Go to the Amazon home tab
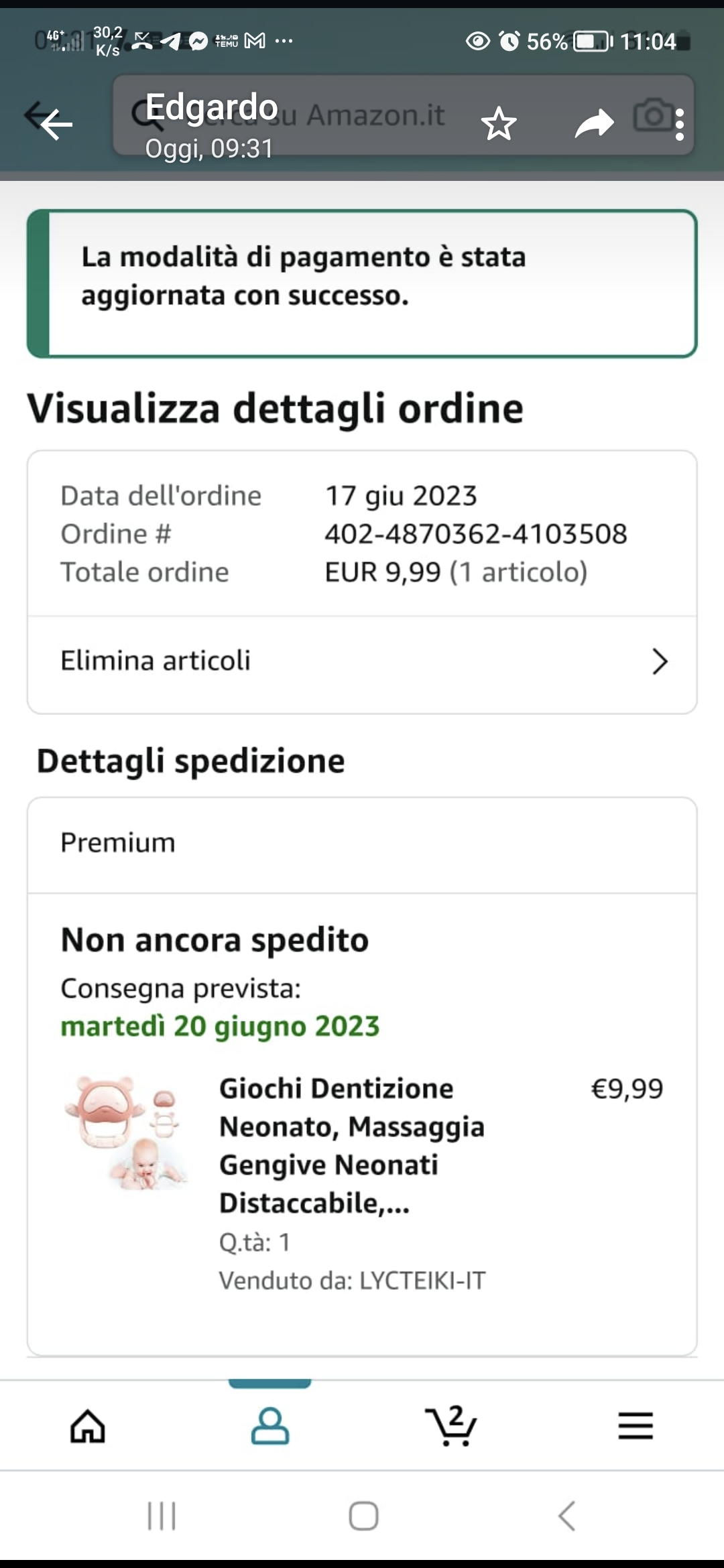The height and width of the screenshot is (1568, 724). 88,1425
